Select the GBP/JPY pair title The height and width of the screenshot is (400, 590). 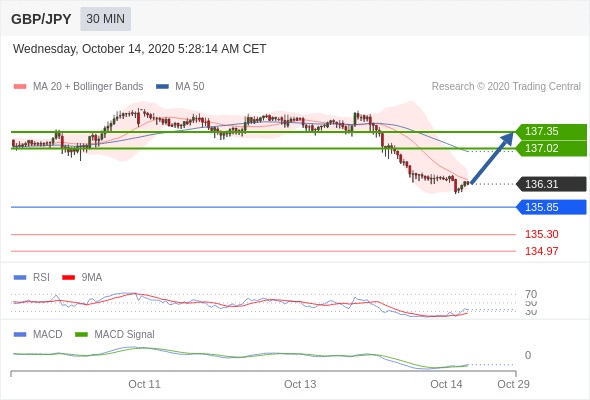tap(41, 19)
